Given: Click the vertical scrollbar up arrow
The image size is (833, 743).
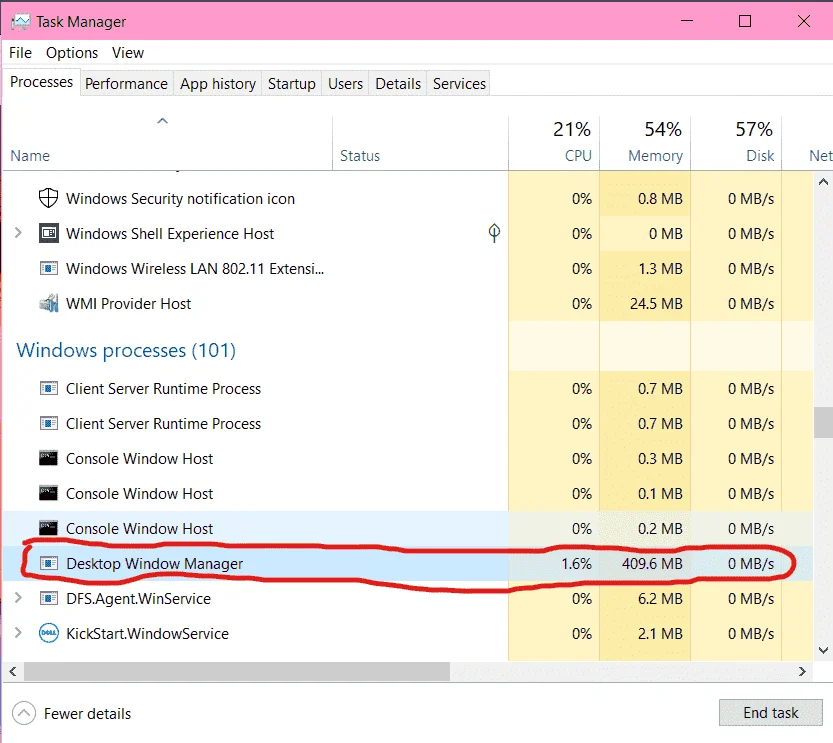Looking at the screenshot, I should [823, 182].
